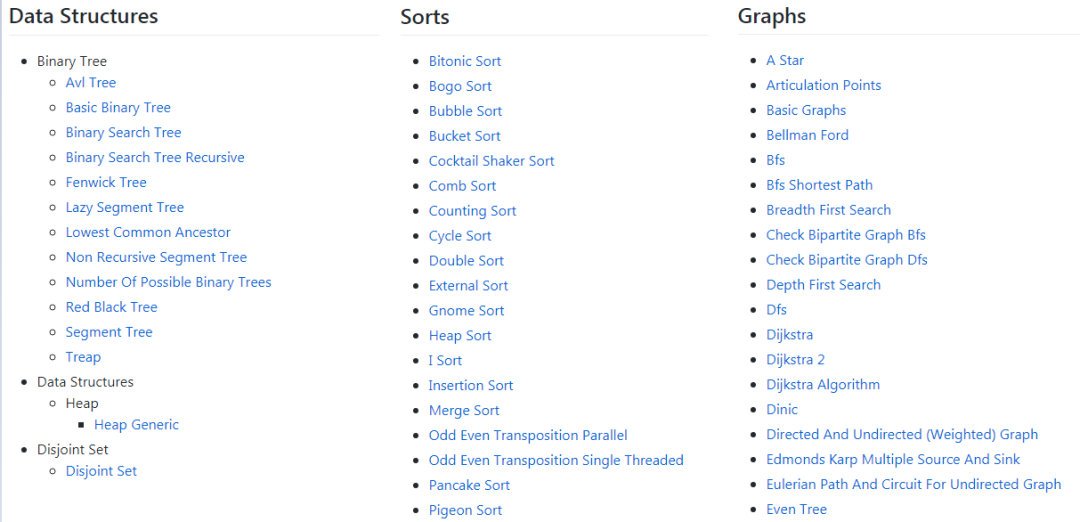Select the Treap link

[x=83, y=357]
